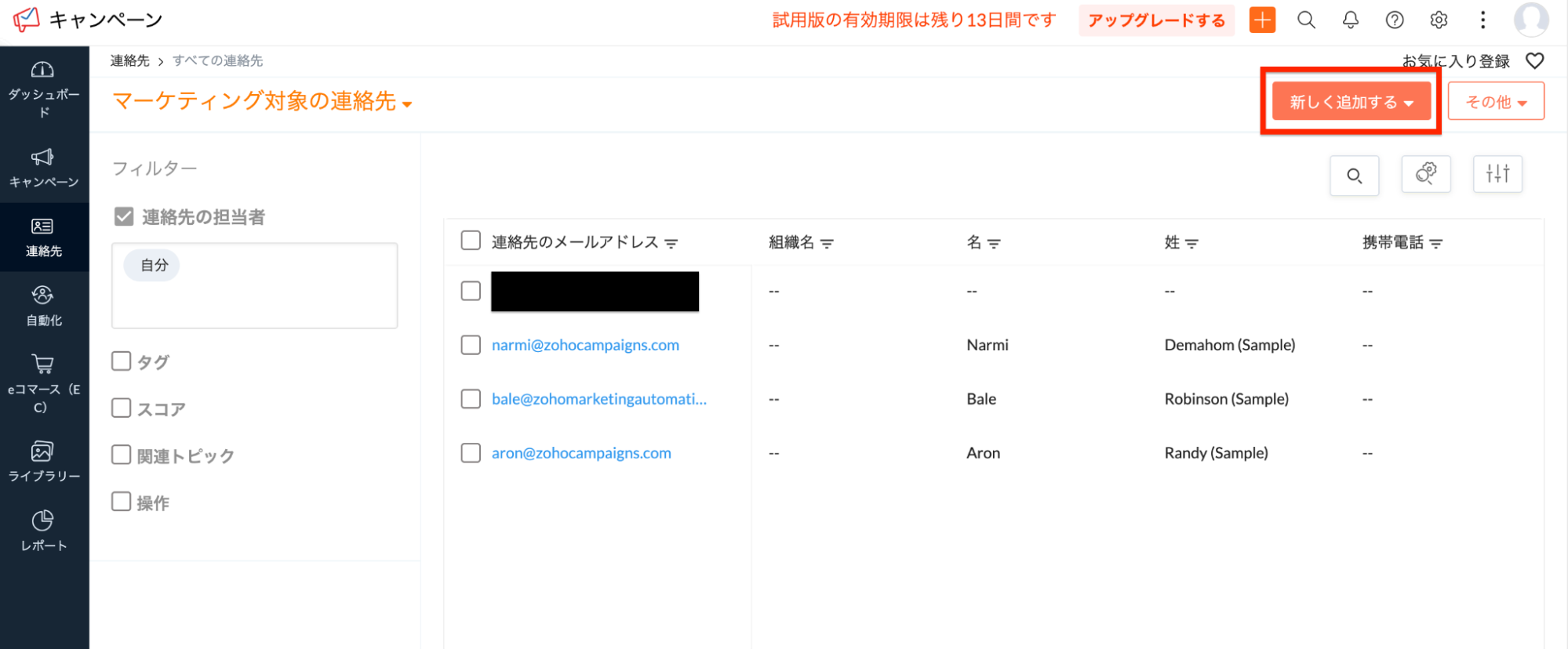Click the search icon above contact table
The width and height of the screenshot is (1568, 649).
pos(1354,176)
